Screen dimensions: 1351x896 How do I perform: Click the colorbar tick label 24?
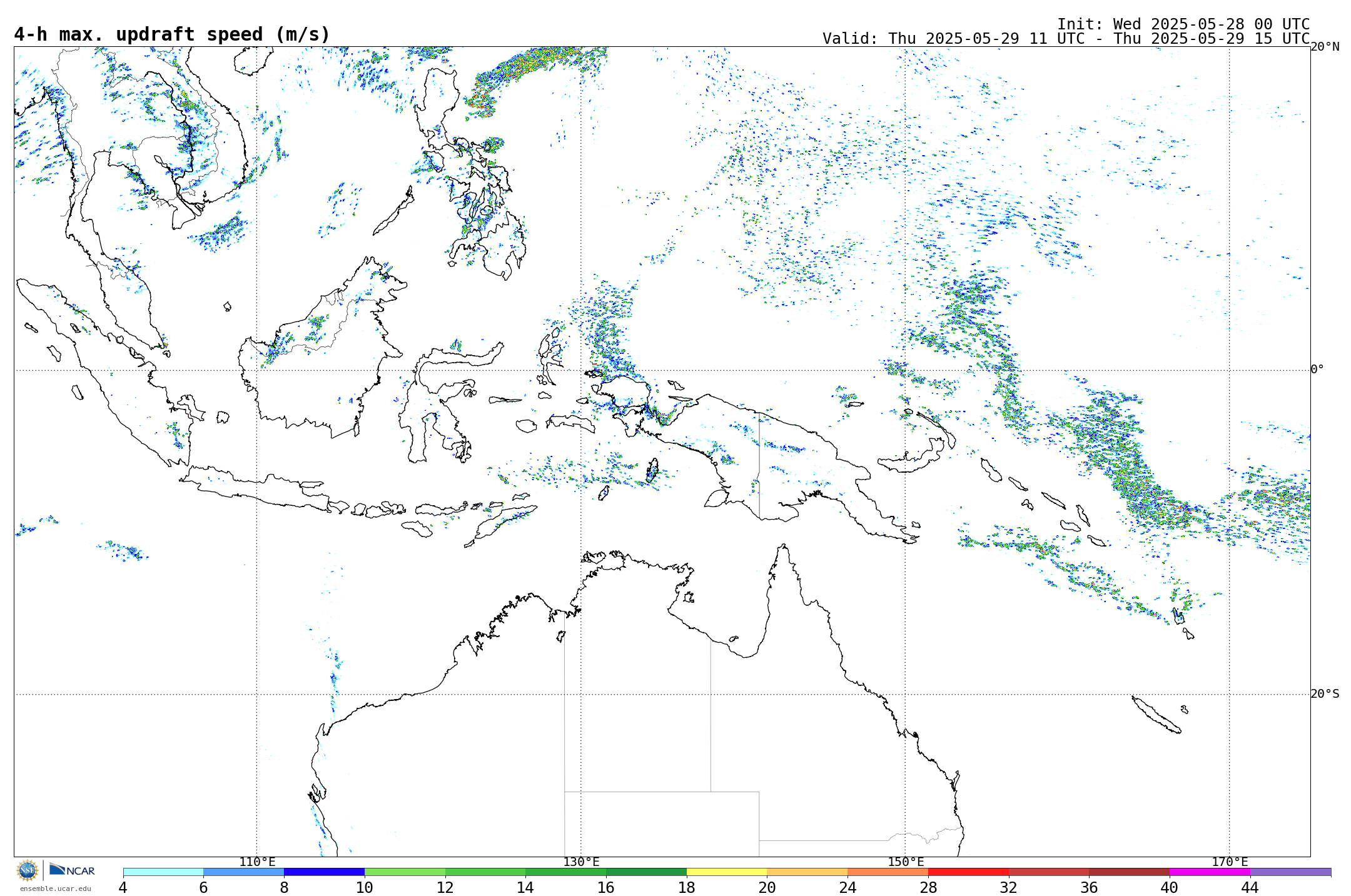click(x=848, y=887)
